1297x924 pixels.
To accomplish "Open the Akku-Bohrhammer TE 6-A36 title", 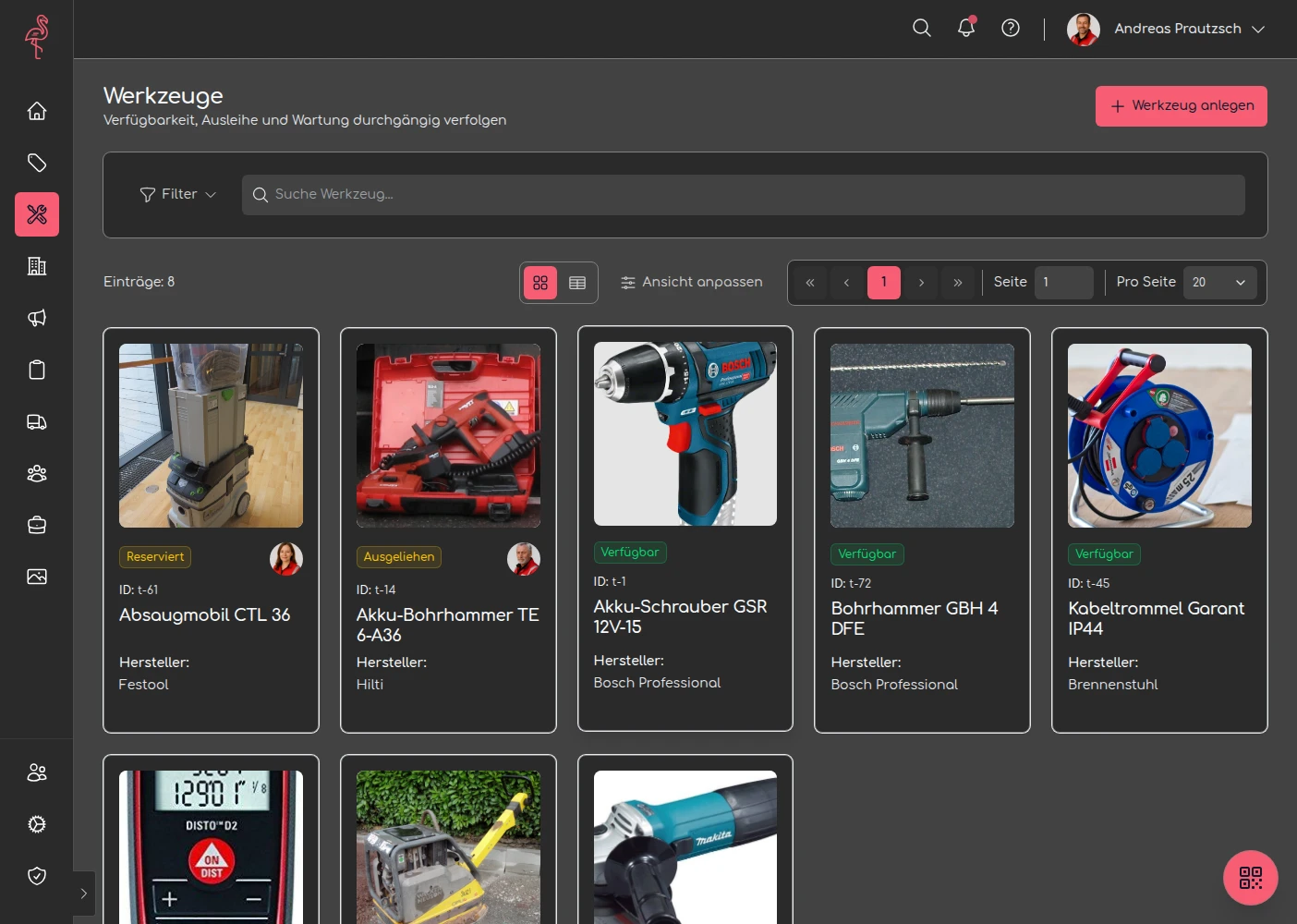I will [448, 626].
